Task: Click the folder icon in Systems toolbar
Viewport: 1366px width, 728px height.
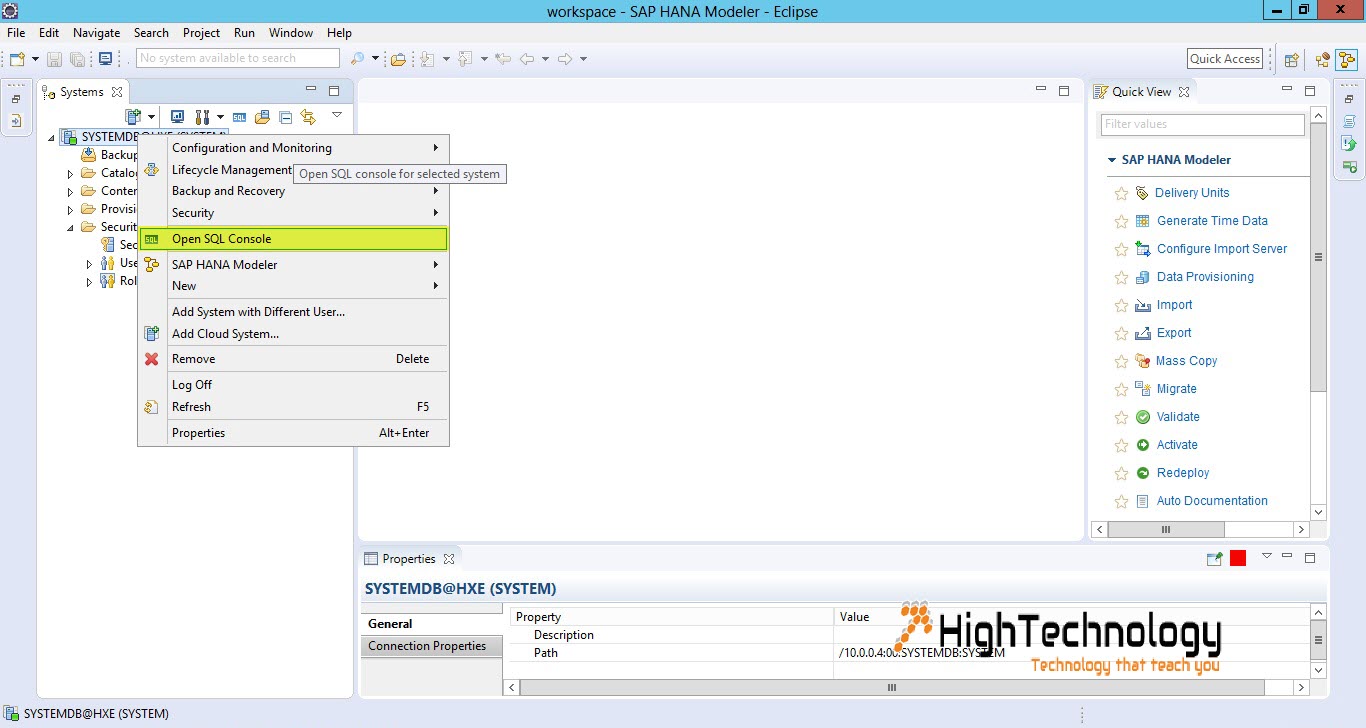Action: 262,117
